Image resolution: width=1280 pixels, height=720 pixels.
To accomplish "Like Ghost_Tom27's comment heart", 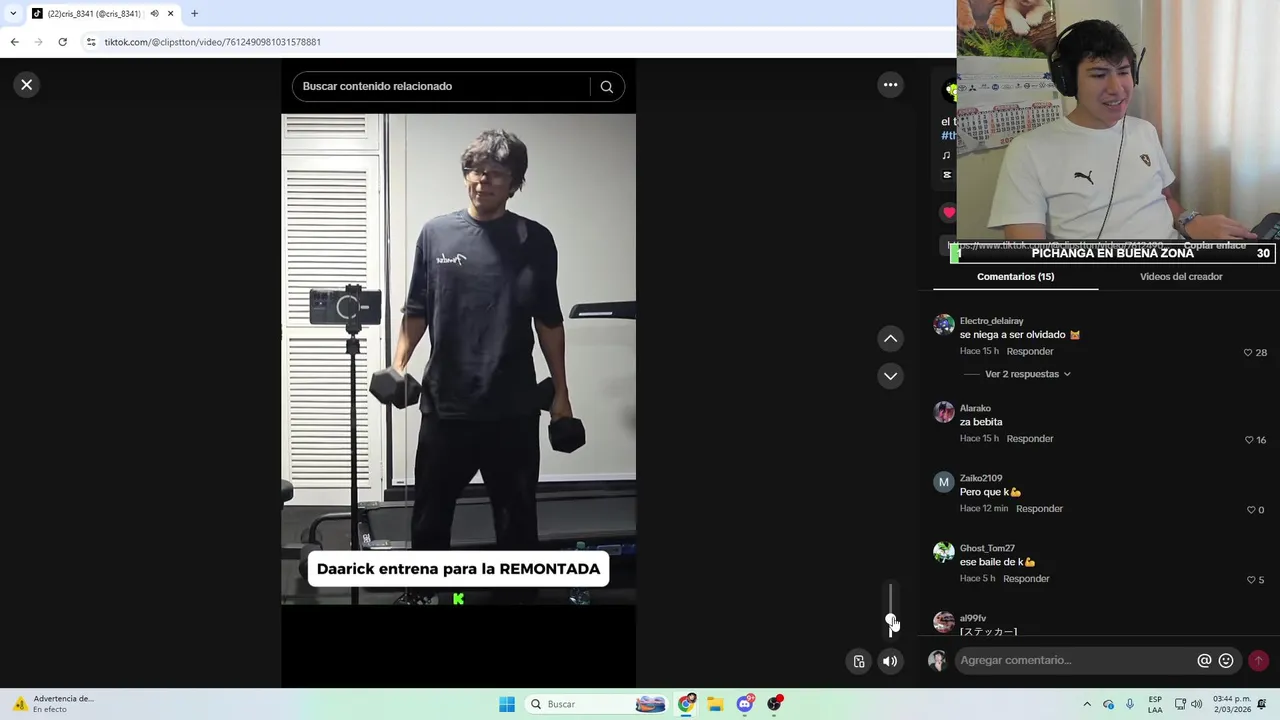I will click(x=1250, y=580).
